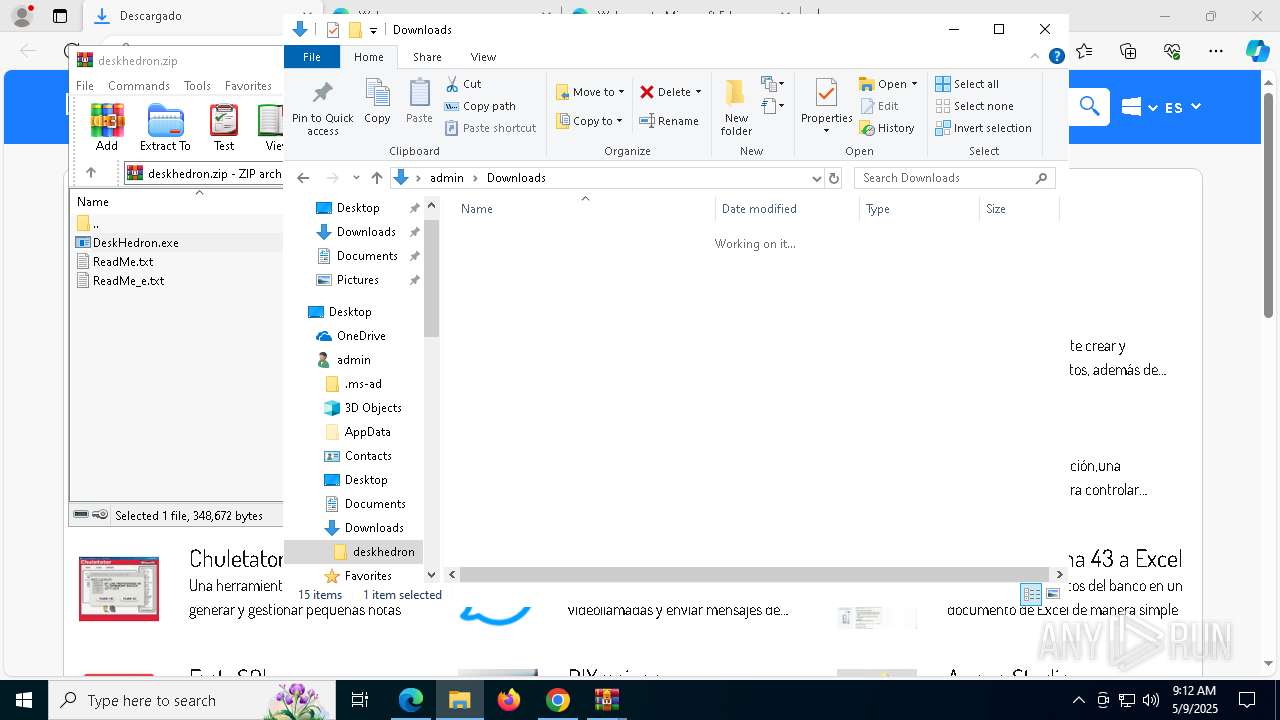
Task: Open the Explorer File tab
Action: pyautogui.click(x=312, y=57)
